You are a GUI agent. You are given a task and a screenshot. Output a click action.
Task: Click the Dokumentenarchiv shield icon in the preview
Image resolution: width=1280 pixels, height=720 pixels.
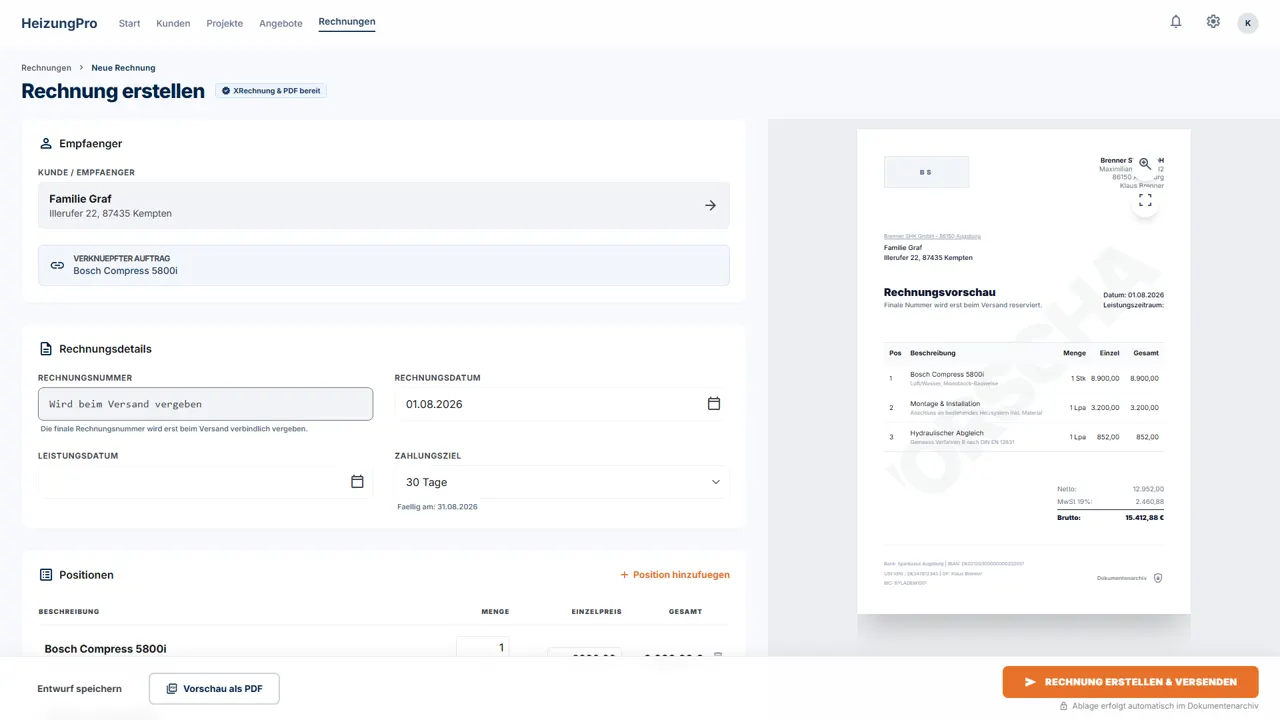[1158, 578]
